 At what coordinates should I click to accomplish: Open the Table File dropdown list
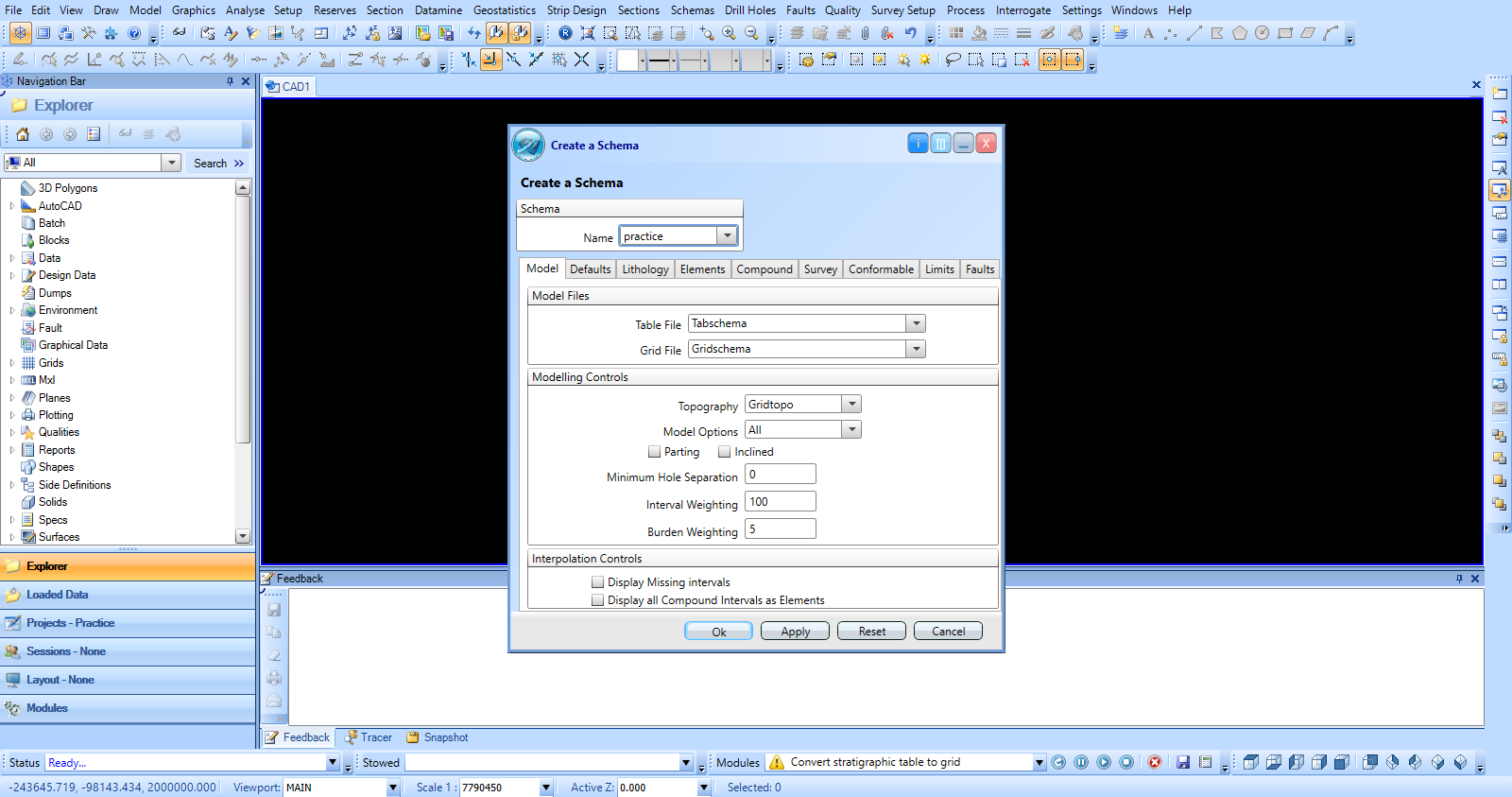[x=915, y=323]
